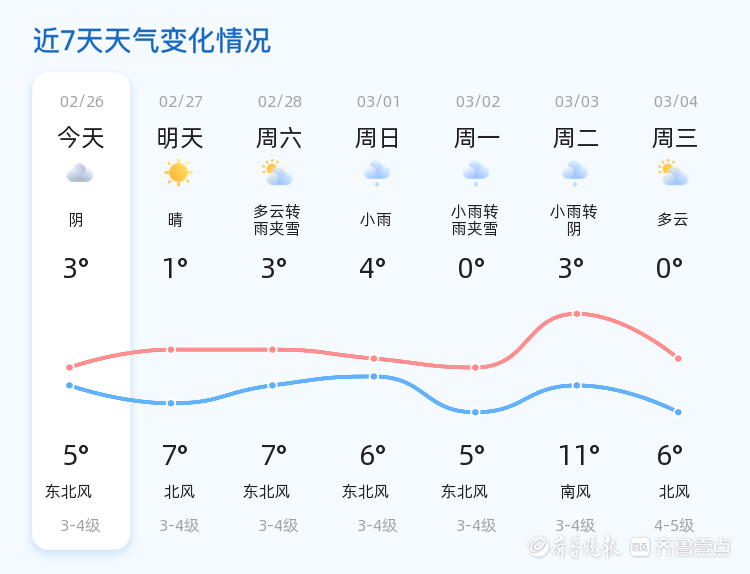This screenshot has height=574, width=750.
Task: Click the rain icon under 周二
Action: [575, 173]
